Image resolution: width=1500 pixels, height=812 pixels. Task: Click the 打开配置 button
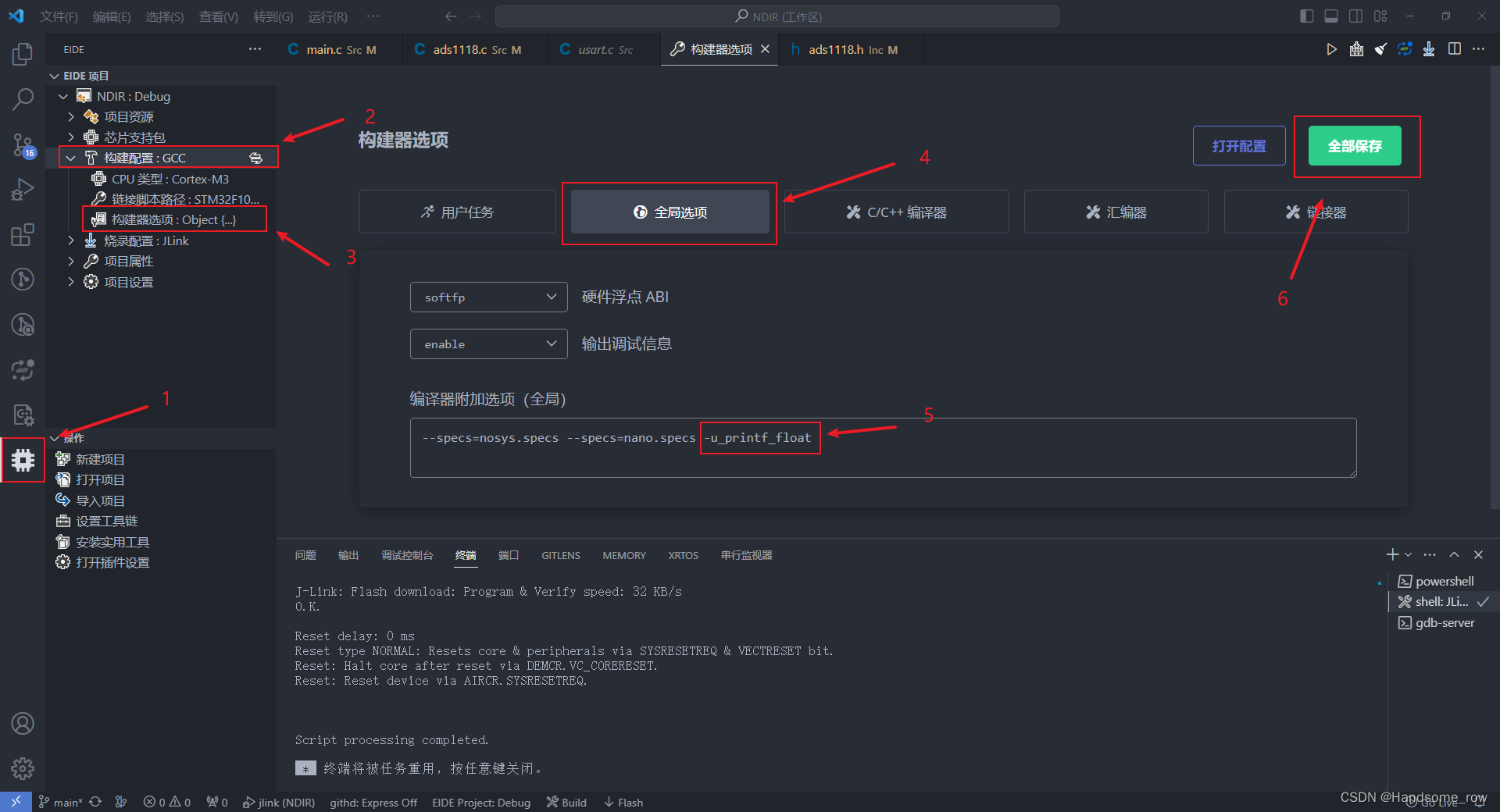(x=1238, y=145)
